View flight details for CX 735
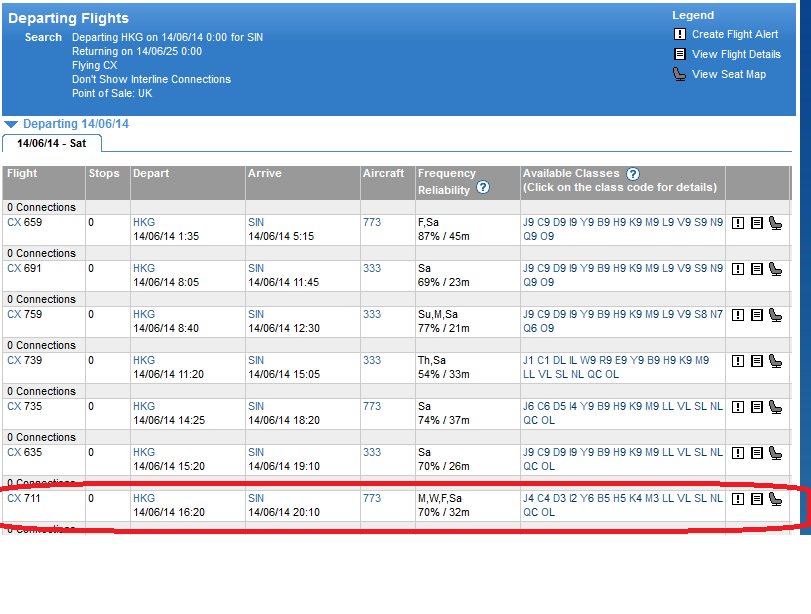This screenshot has width=811, height=614. (757, 407)
